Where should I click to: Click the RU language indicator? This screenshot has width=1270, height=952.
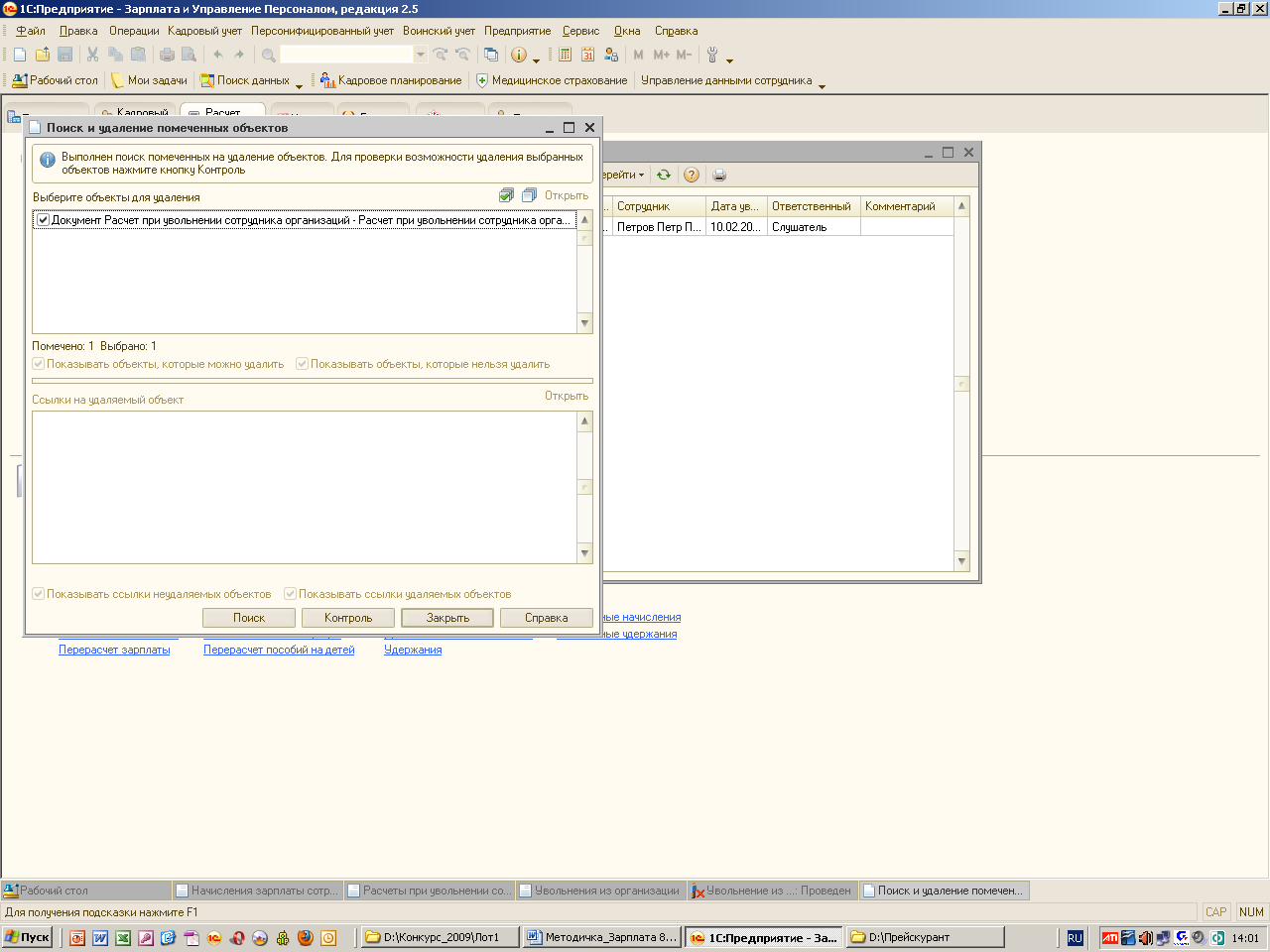[1075, 937]
